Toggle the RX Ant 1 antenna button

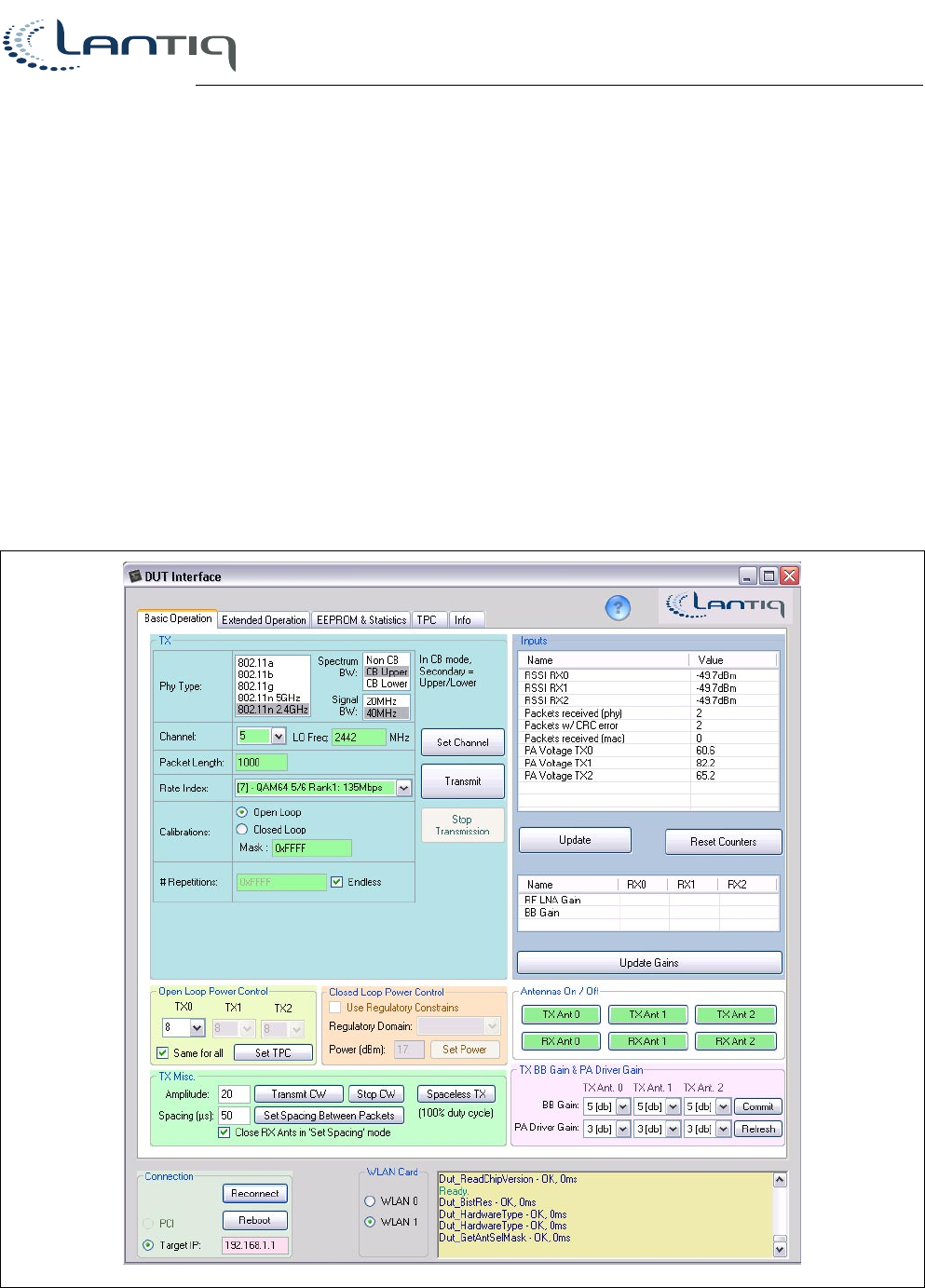tap(648, 1041)
